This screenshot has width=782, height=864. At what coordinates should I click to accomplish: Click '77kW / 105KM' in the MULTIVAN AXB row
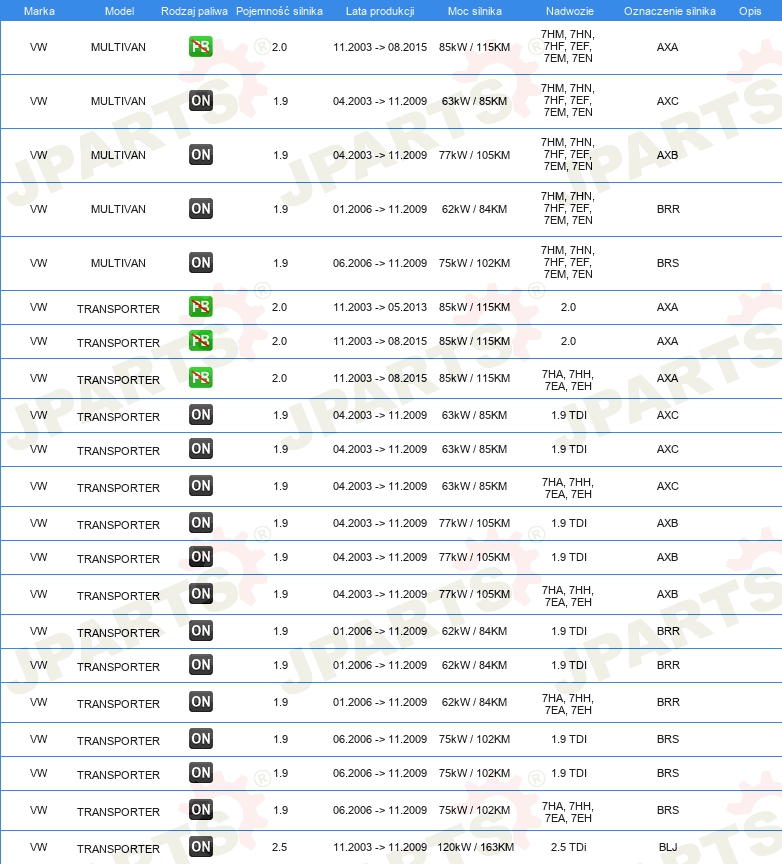click(x=474, y=155)
